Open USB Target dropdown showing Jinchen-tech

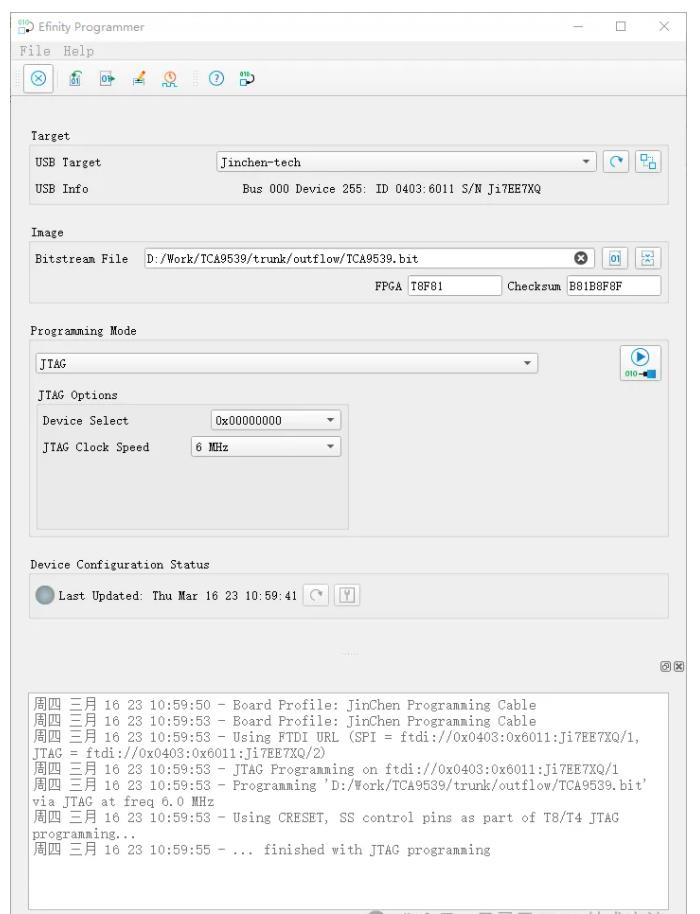406,162
